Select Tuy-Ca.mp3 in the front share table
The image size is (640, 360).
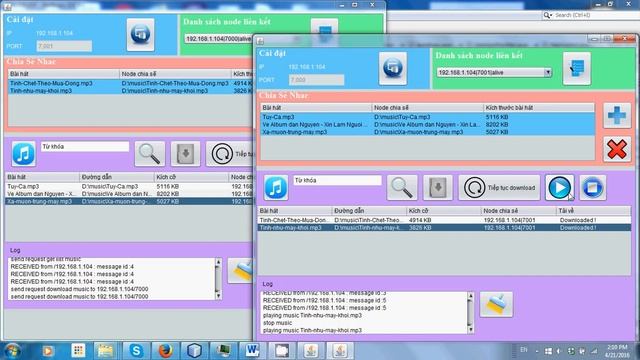427,117
